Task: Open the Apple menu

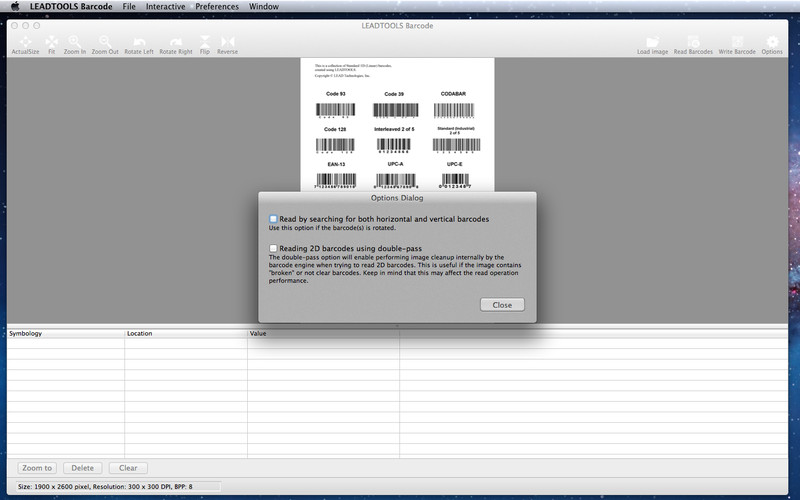Action: (x=15, y=7)
